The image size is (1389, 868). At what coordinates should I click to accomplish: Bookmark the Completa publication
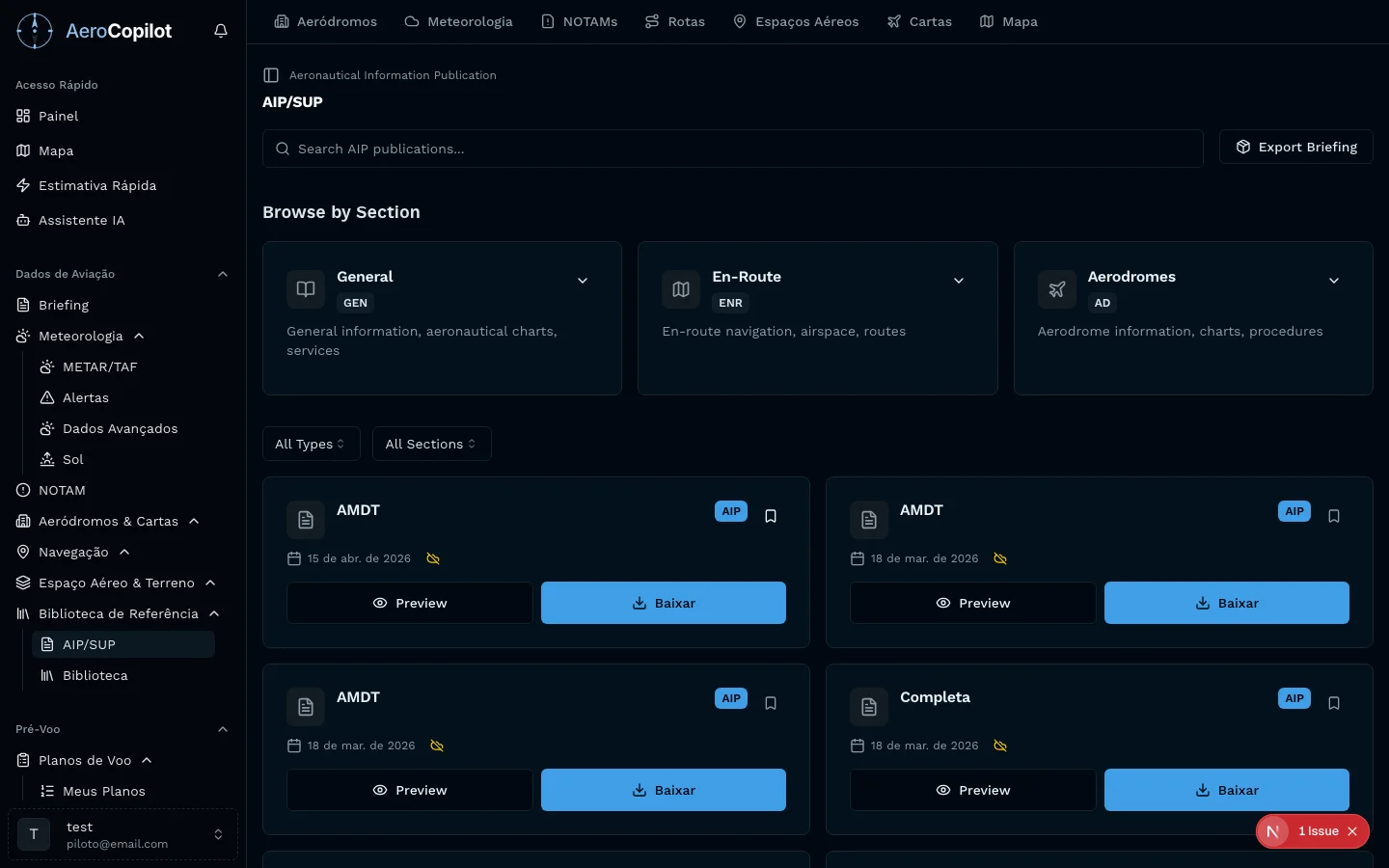click(1334, 703)
